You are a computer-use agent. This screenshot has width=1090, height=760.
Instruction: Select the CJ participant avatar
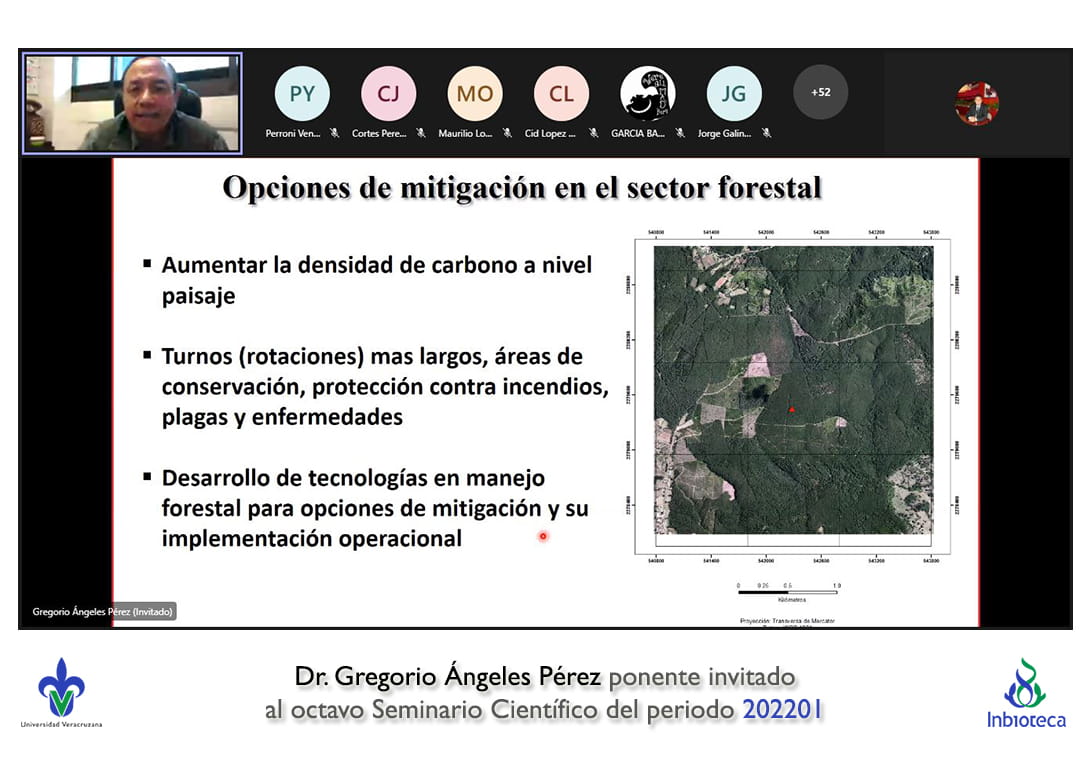point(388,94)
